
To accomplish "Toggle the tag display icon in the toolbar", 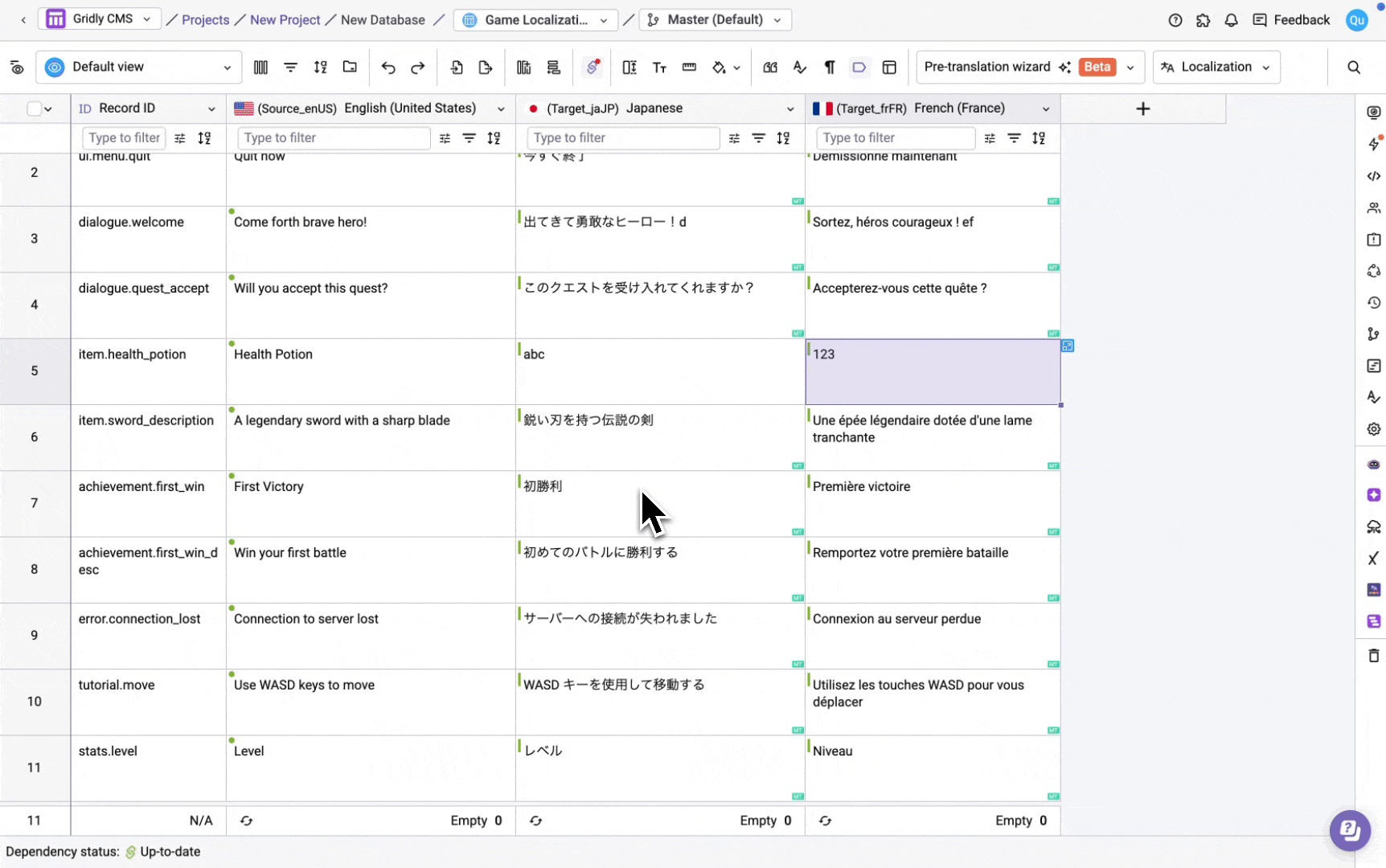I will click(859, 68).
